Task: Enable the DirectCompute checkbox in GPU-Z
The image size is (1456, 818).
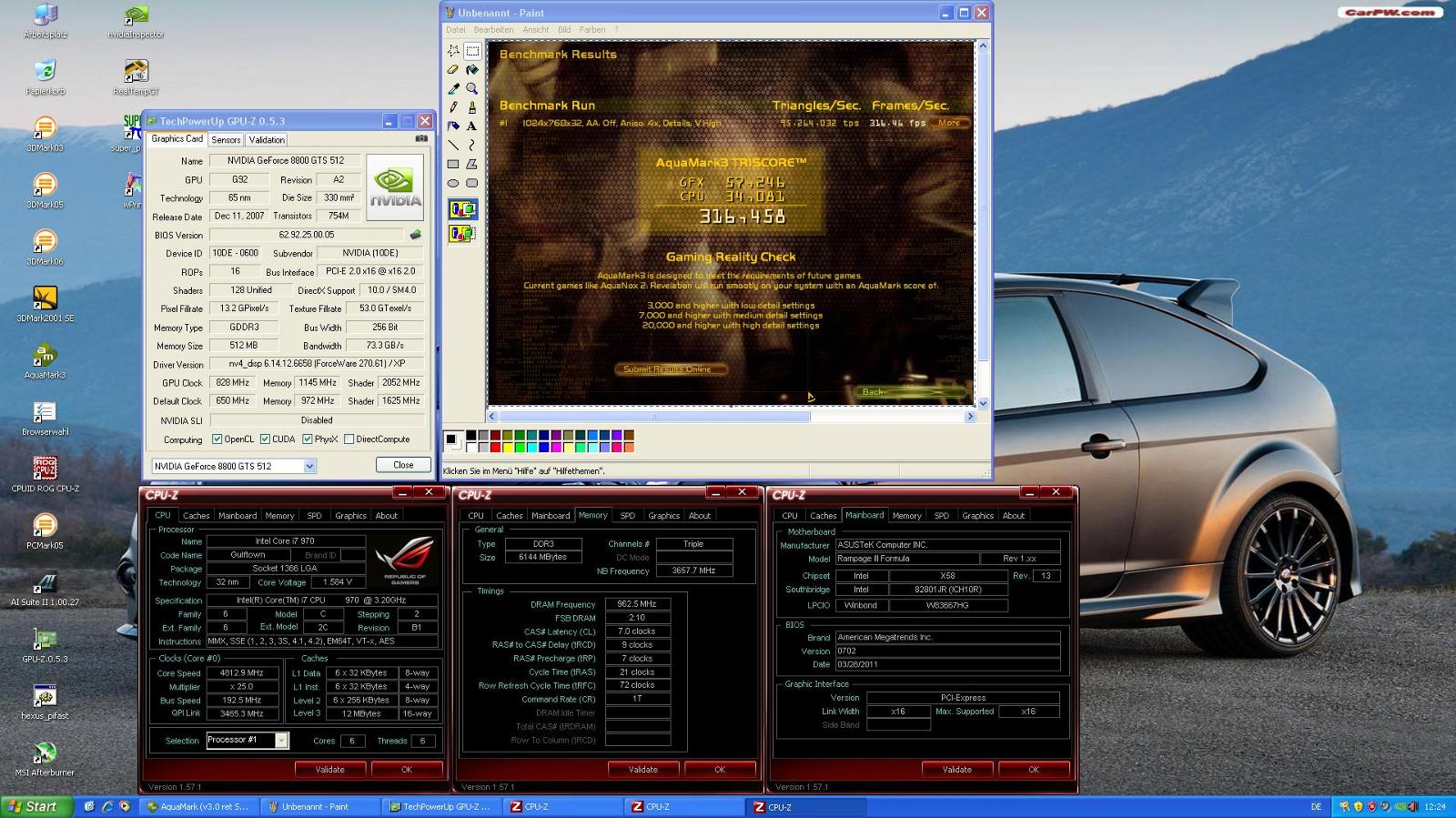Action: tap(349, 439)
